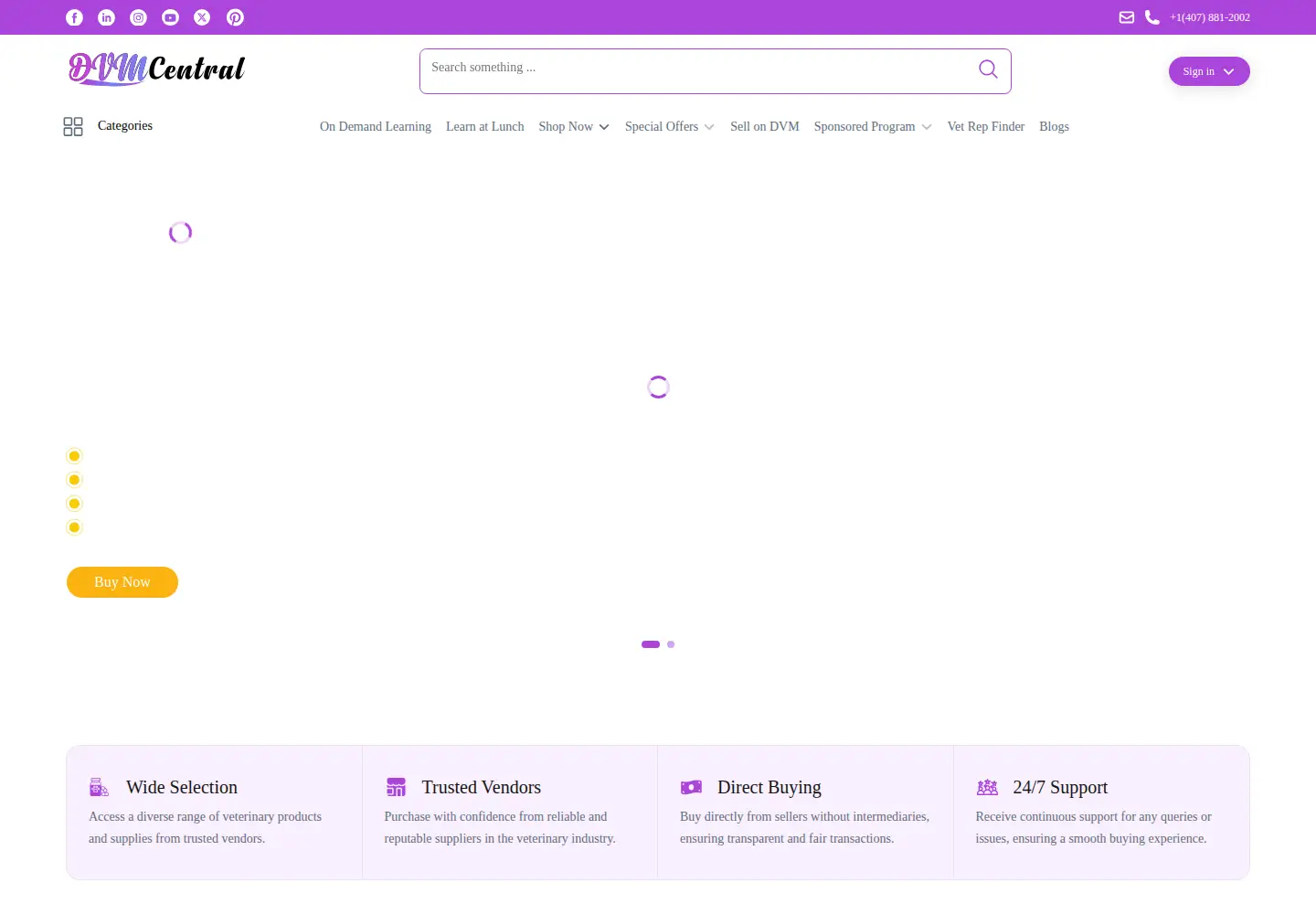The height and width of the screenshot is (914, 1316).
Task: Select the first carousel slide indicator
Action: 651,644
